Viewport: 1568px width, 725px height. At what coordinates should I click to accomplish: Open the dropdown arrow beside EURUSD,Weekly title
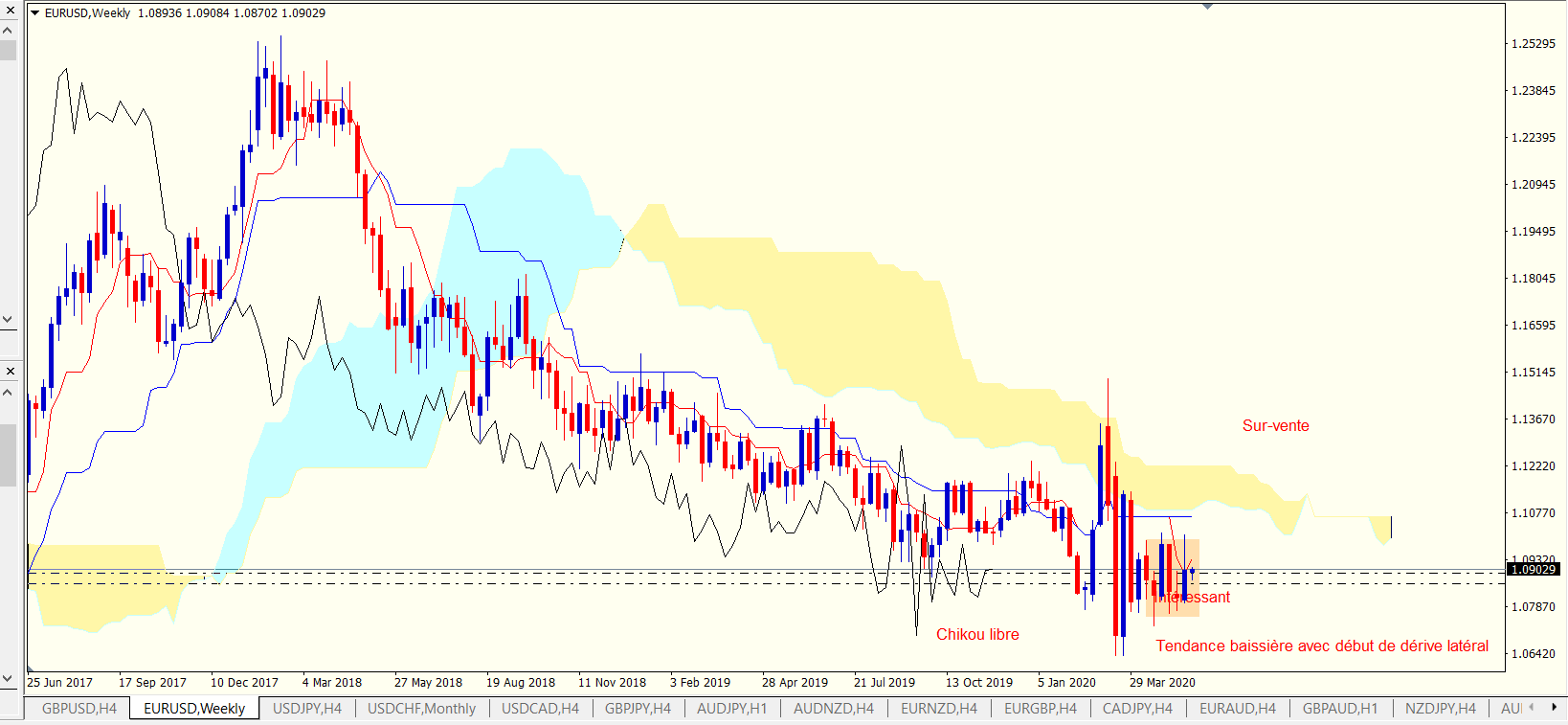pos(35,13)
